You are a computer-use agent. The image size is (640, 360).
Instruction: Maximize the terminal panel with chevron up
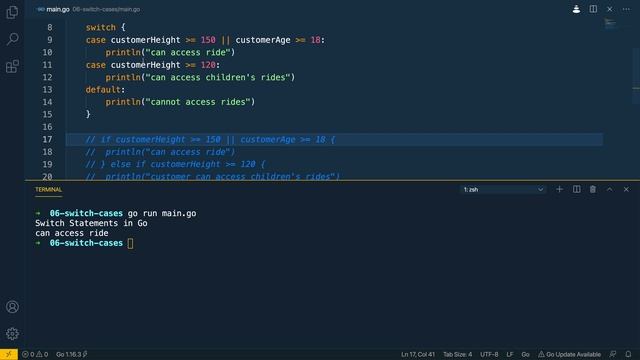pyautogui.click(x=609, y=189)
